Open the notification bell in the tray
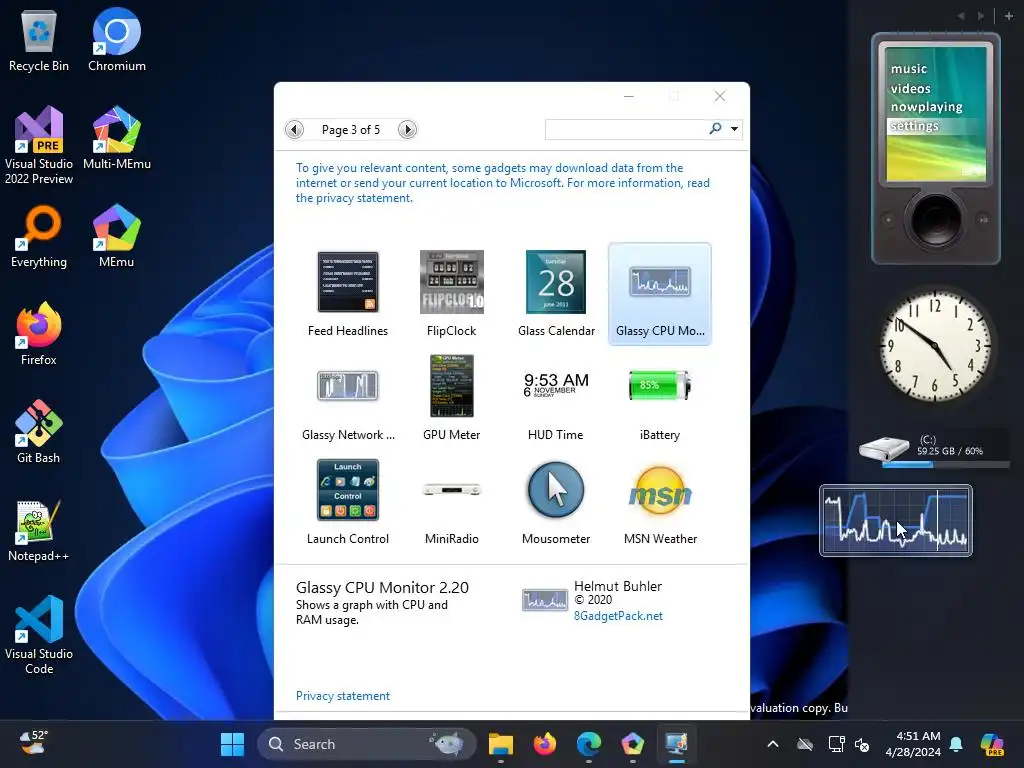Viewport: 1024px width, 768px height. (956, 744)
